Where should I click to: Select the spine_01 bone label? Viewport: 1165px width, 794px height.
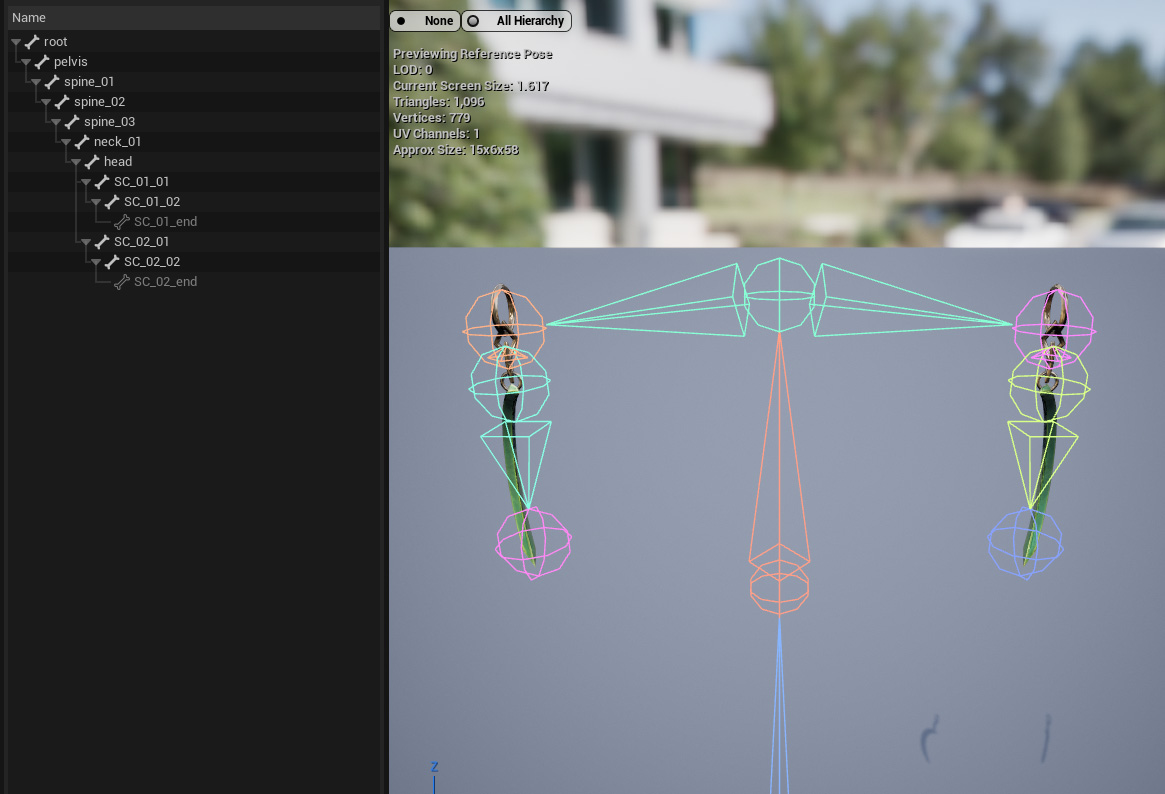[x=89, y=82]
